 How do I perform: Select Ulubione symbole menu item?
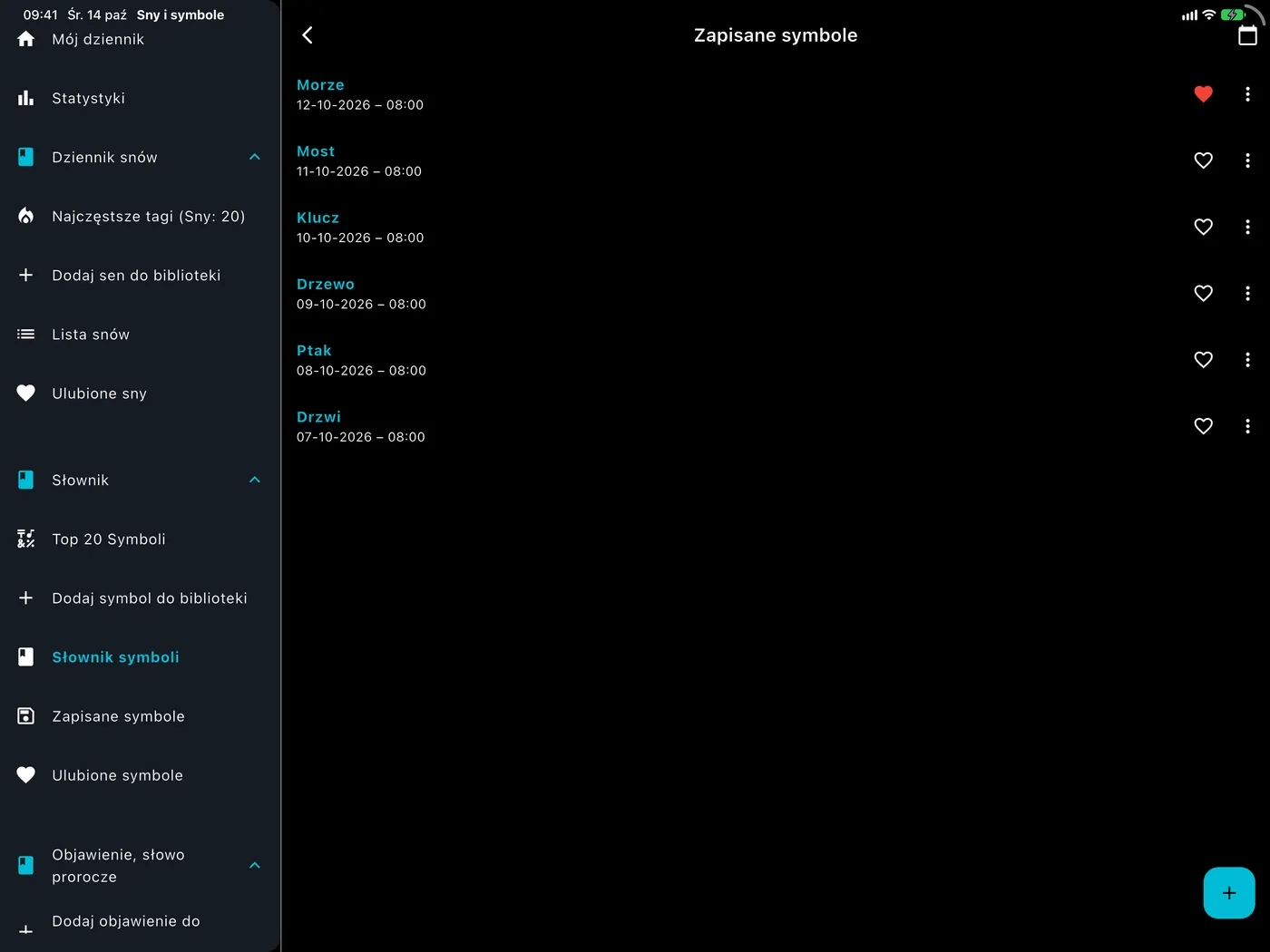[x=141, y=775]
